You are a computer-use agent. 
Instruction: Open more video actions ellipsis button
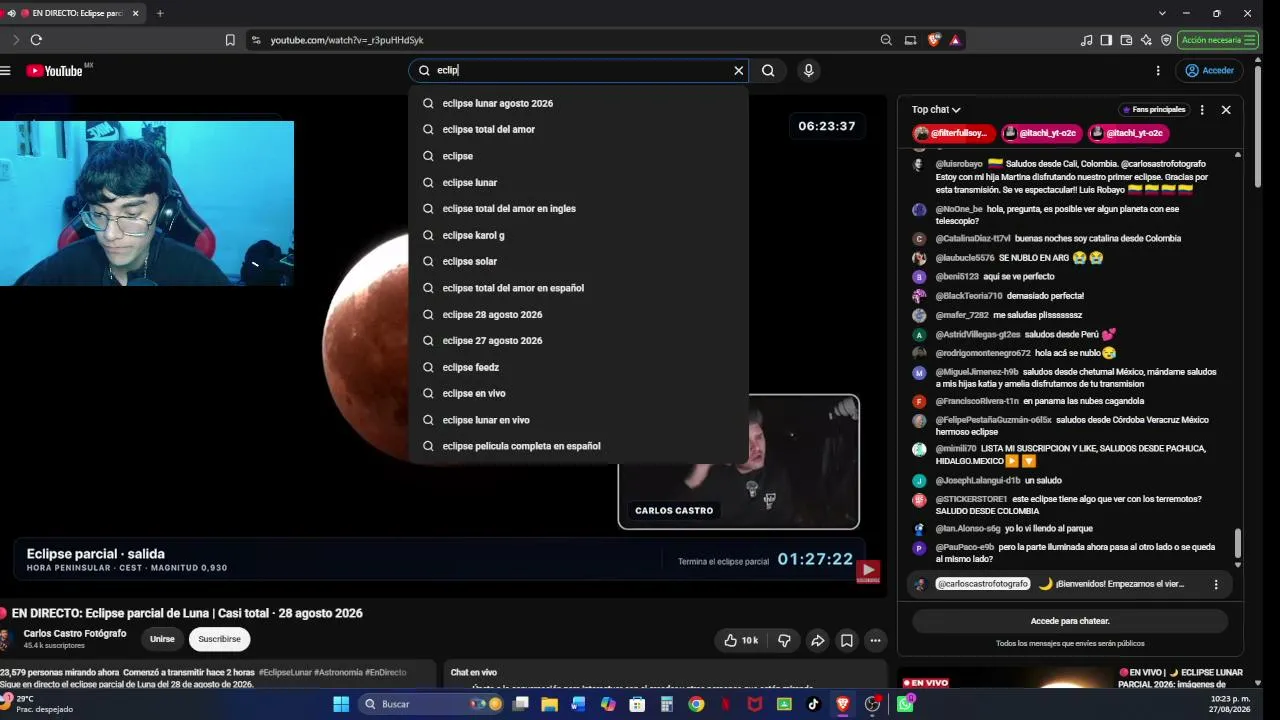(875, 640)
